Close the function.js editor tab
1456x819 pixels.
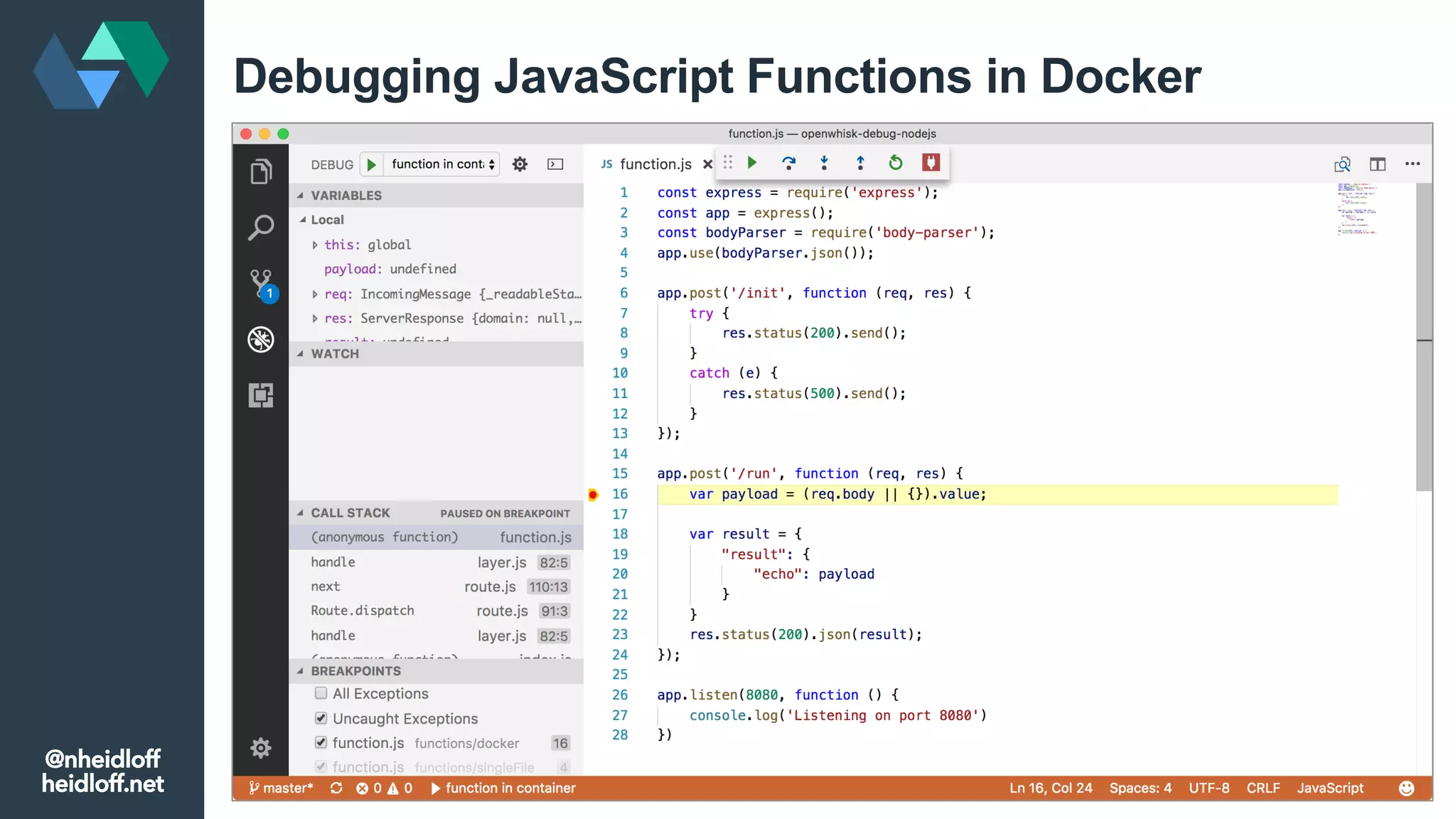coord(707,164)
